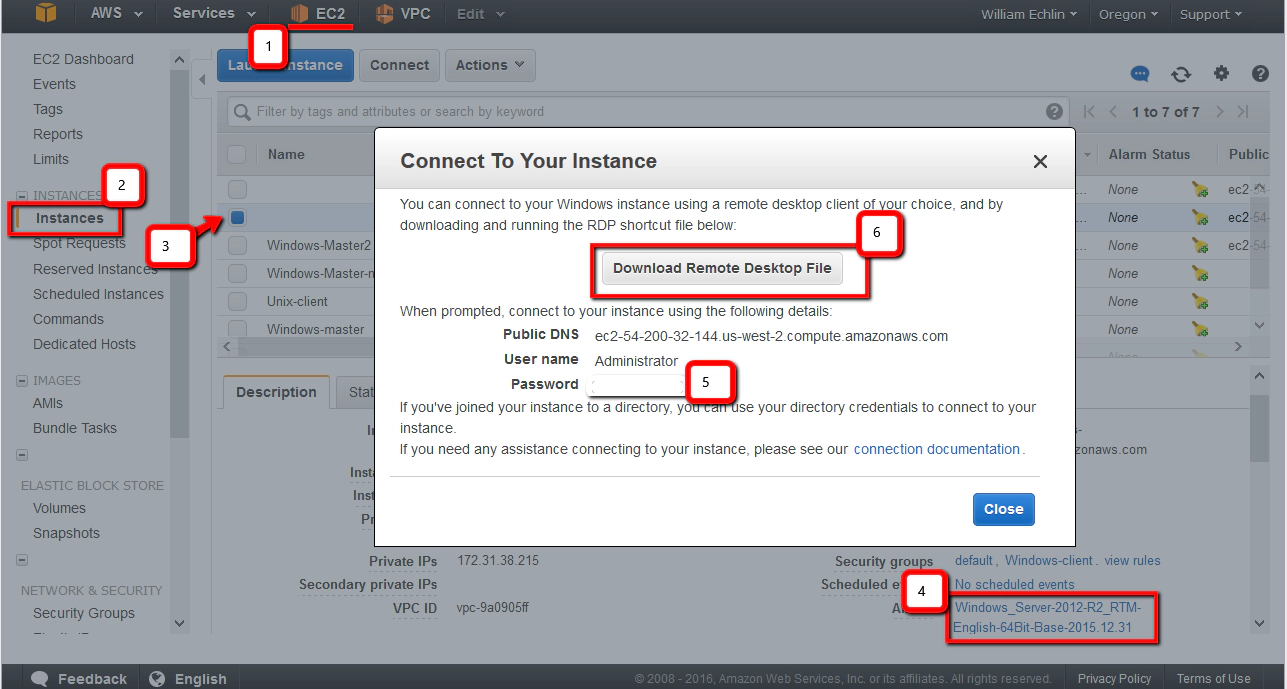Image resolution: width=1287 pixels, height=689 pixels.
Task: Switch to the Description tab
Action: click(275, 391)
